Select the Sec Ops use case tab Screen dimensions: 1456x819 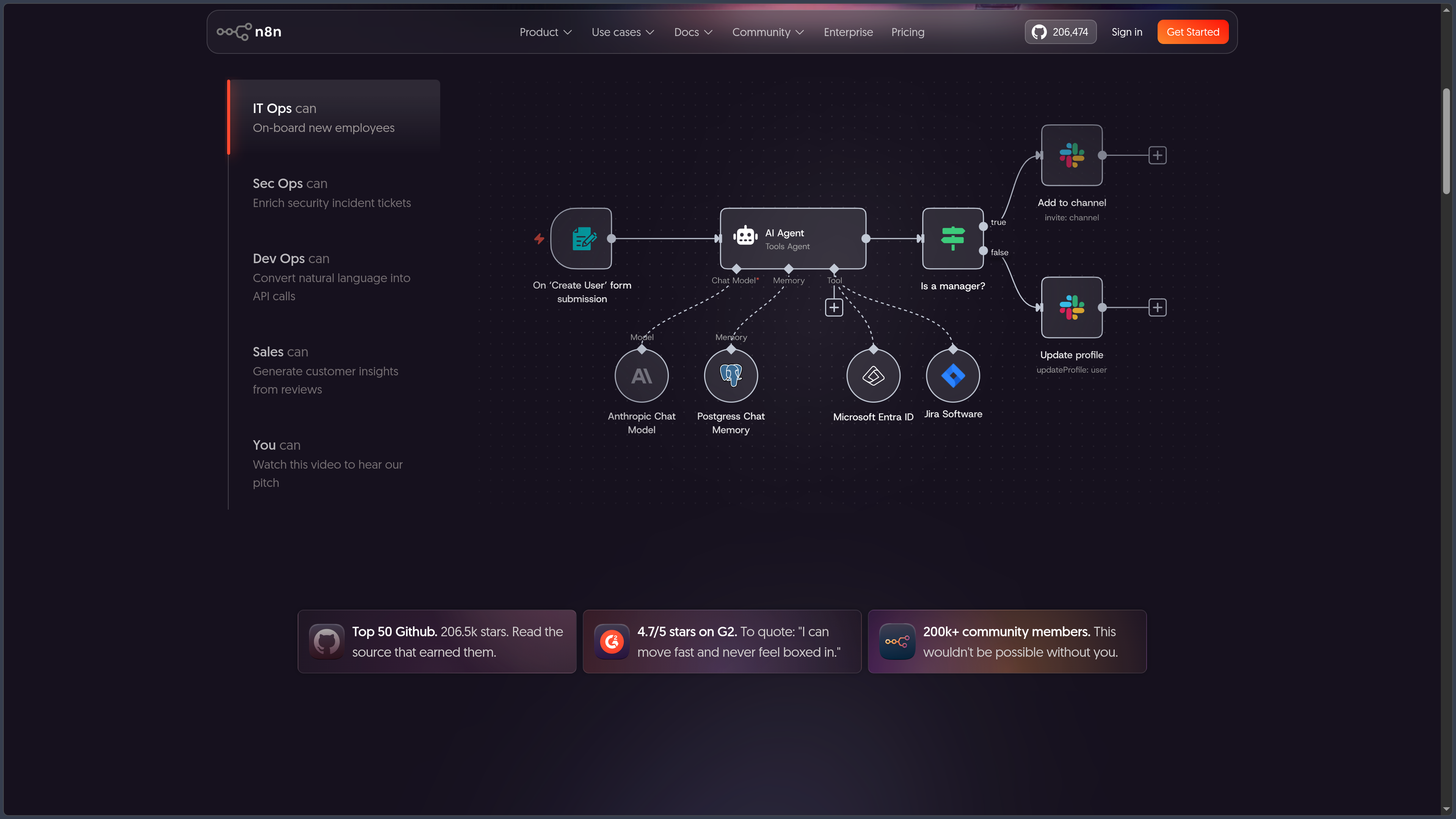(x=334, y=193)
